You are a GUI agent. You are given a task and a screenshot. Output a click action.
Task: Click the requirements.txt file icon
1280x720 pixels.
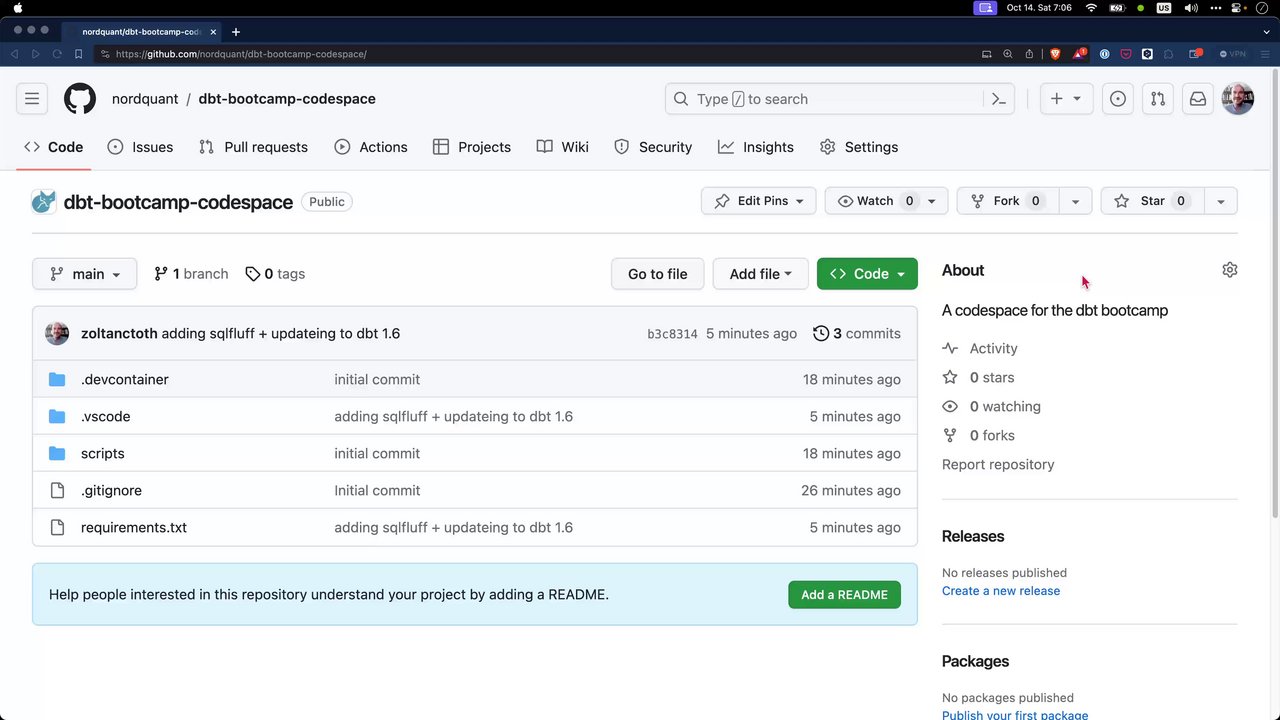click(x=57, y=528)
